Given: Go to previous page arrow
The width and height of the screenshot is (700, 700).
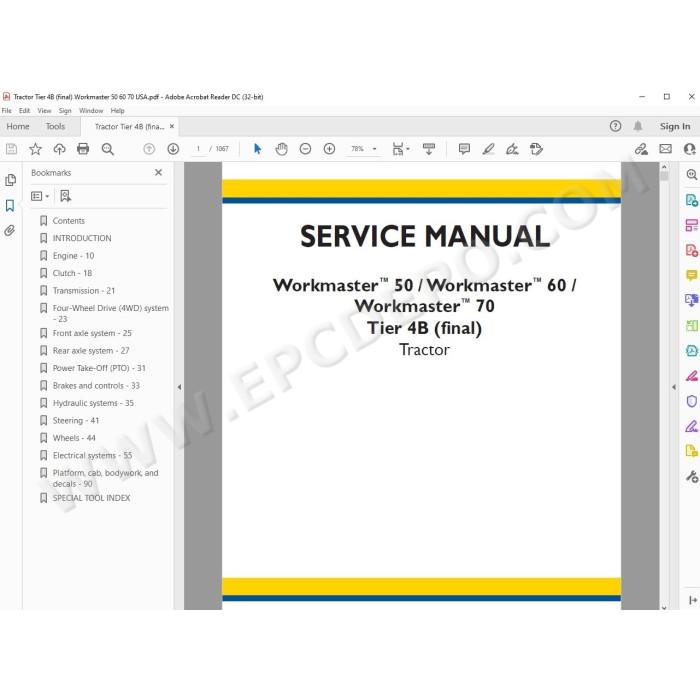Looking at the screenshot, I should click(149, 149).
